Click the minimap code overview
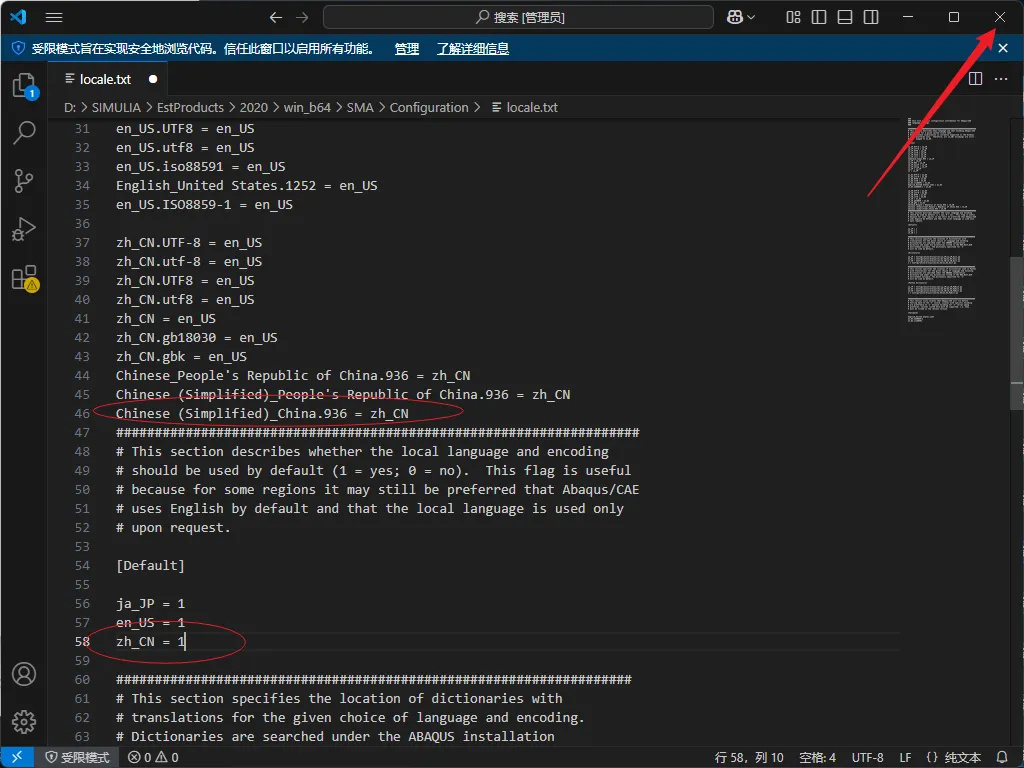Viewport: 1024px width, 768px height. point(941,221)
